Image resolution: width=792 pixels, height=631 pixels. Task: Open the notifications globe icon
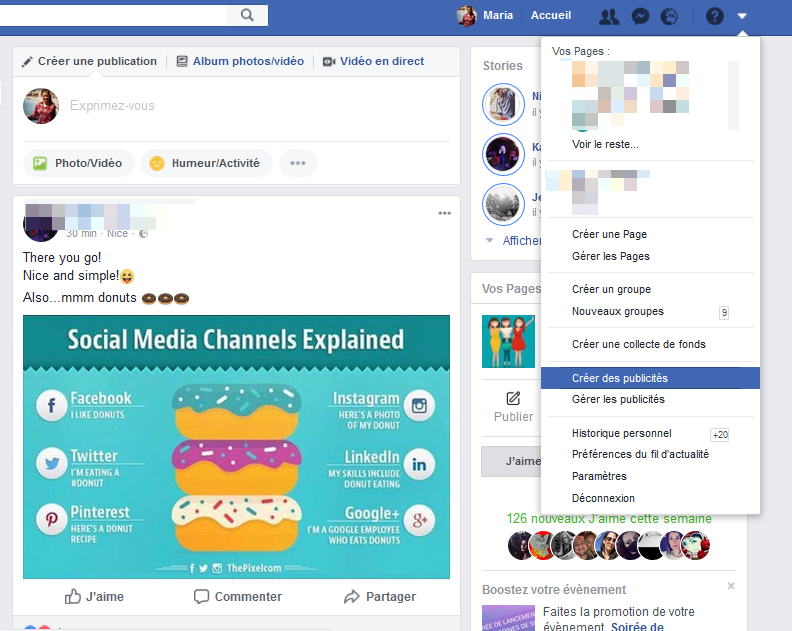tap(670, 16)
